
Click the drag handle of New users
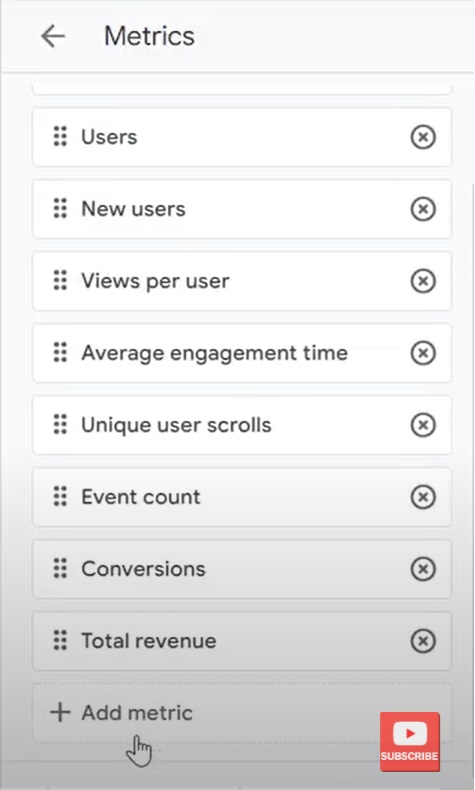60,209
